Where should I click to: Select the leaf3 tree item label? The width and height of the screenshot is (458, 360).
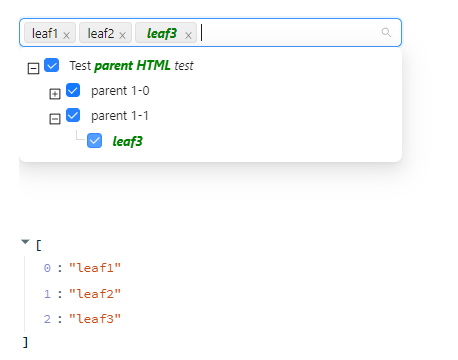pyautogui.click(x=128, y=141)
